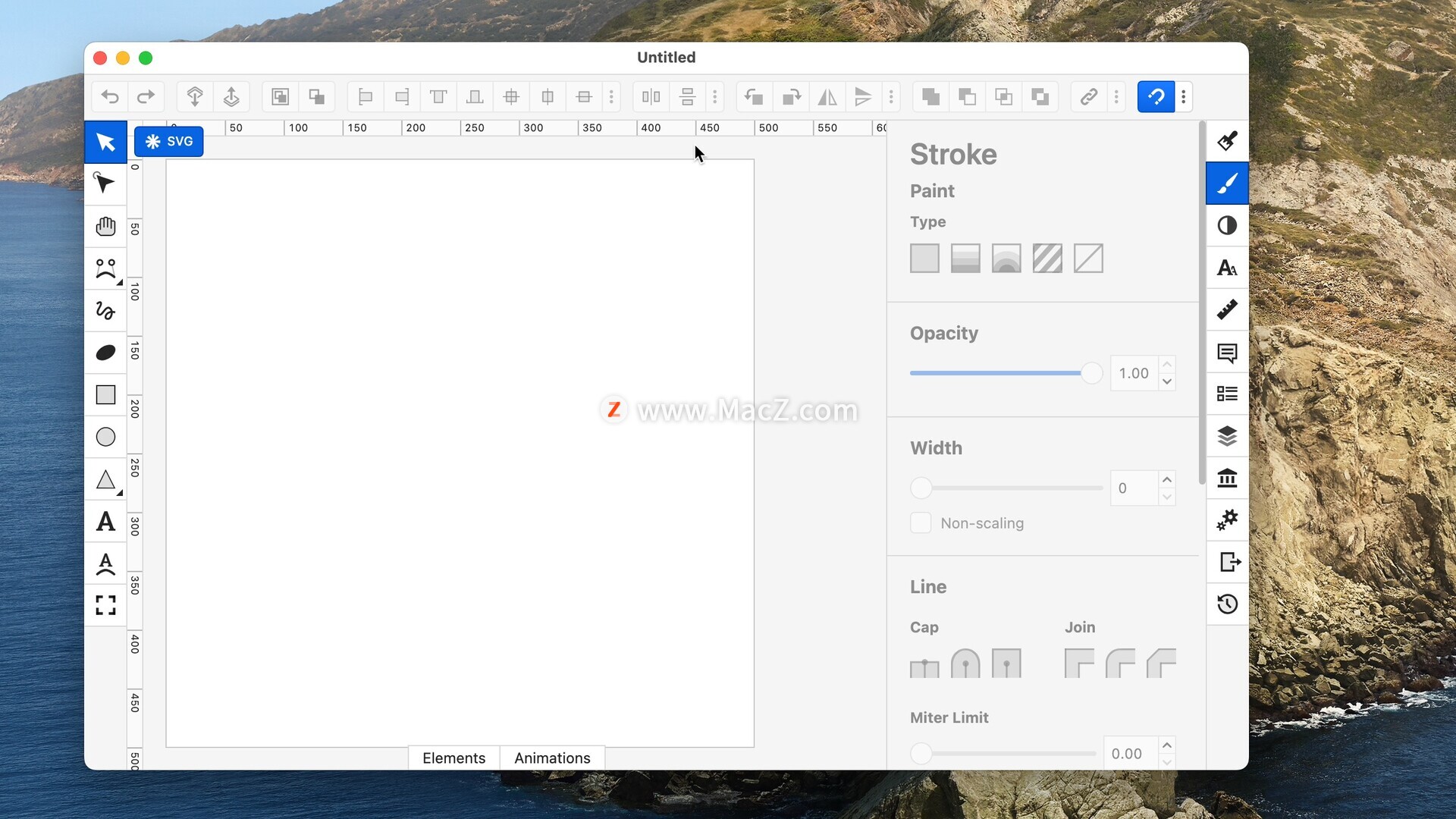This screenshot has height=819, width=1456.
Task: Select the Pen path tool
Action: coord(105,268)
